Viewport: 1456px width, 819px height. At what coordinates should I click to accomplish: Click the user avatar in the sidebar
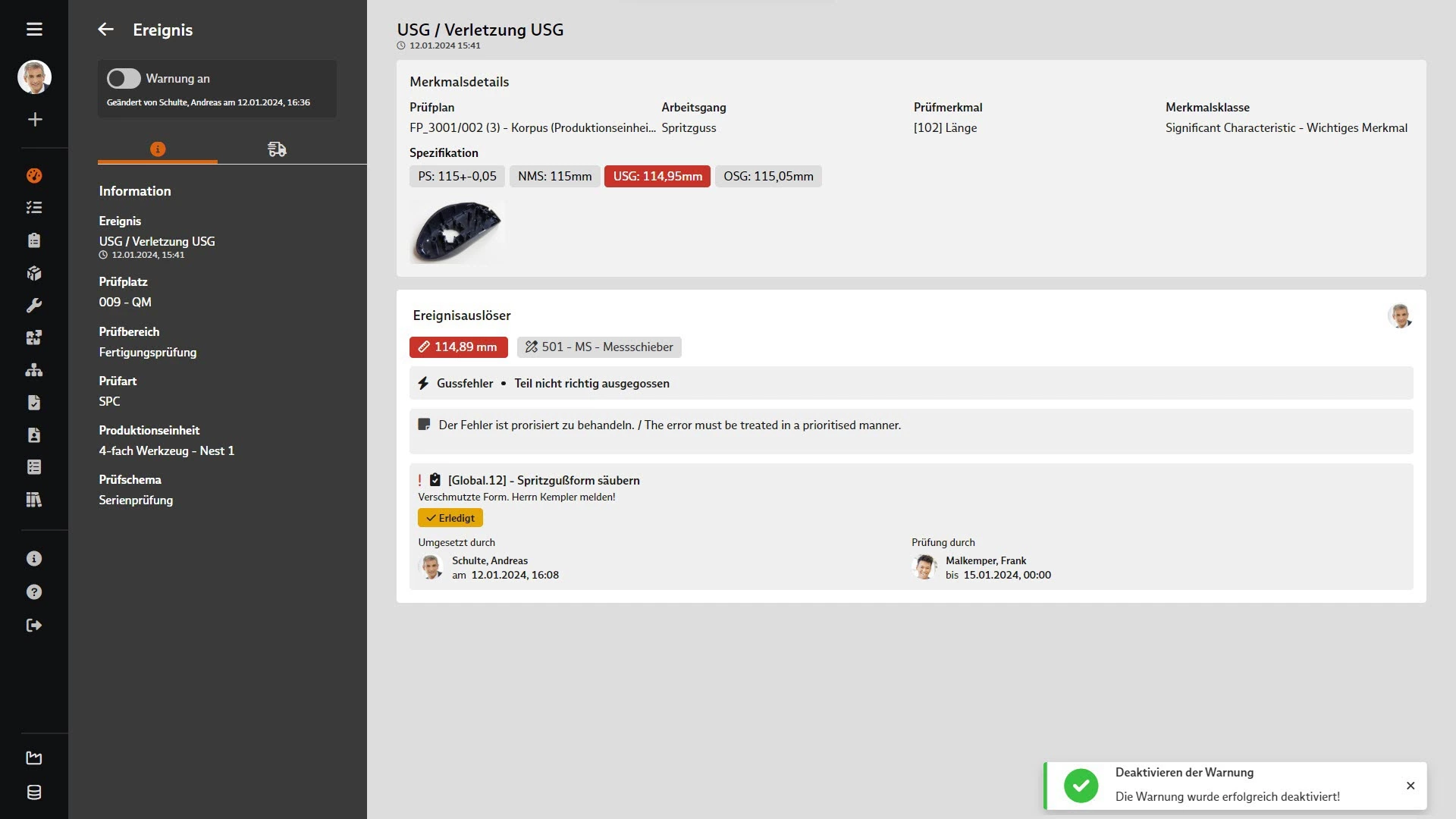point(34,77)
